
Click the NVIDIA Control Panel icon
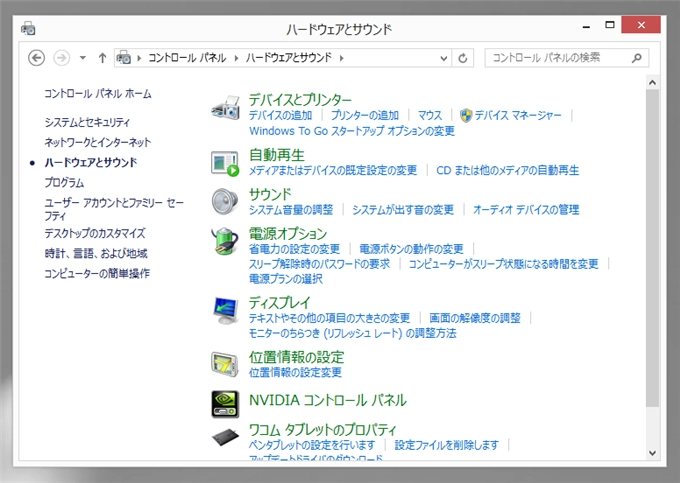tap(225, 404)
